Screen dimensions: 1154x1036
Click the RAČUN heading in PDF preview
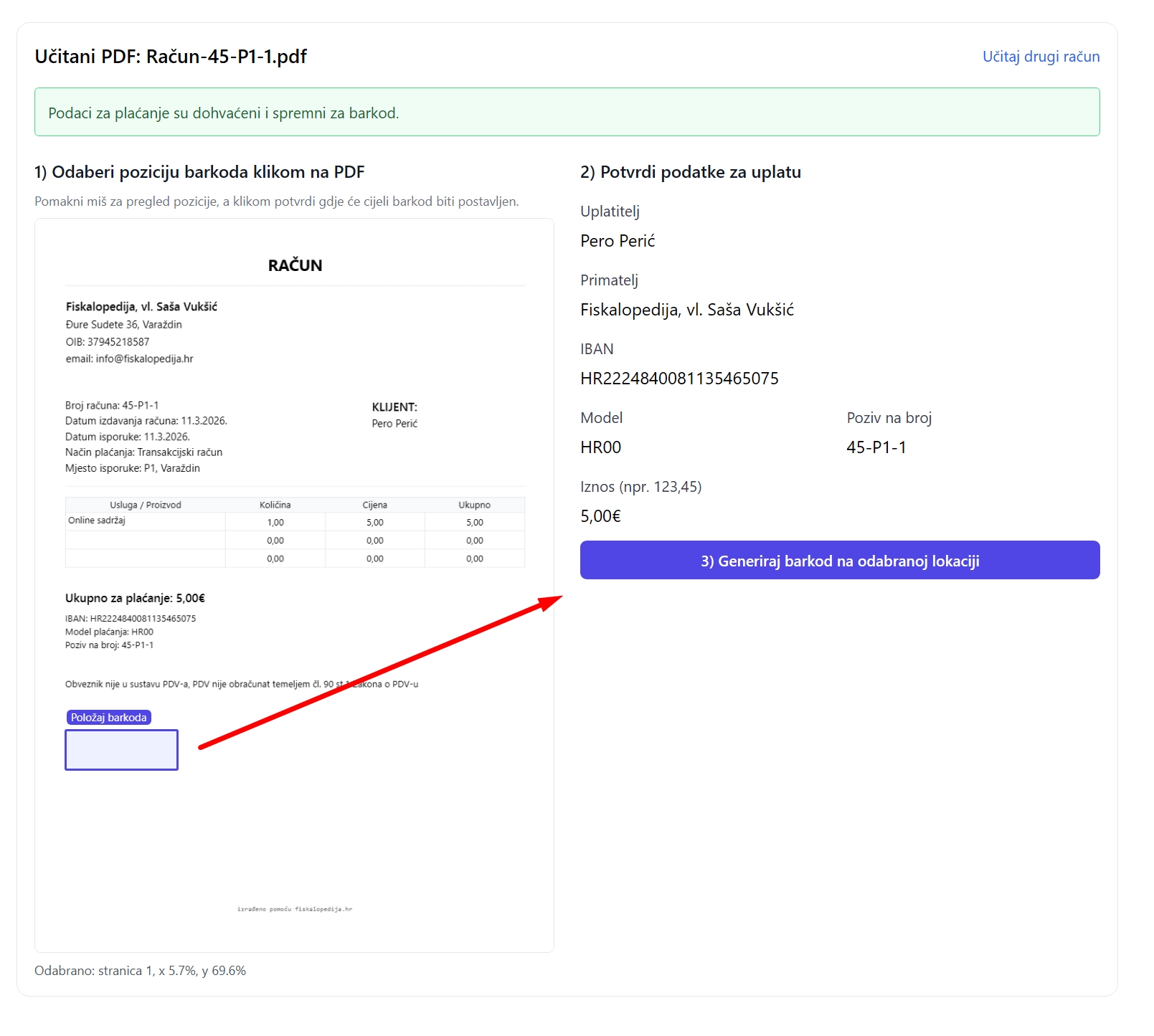pos(295,265)
